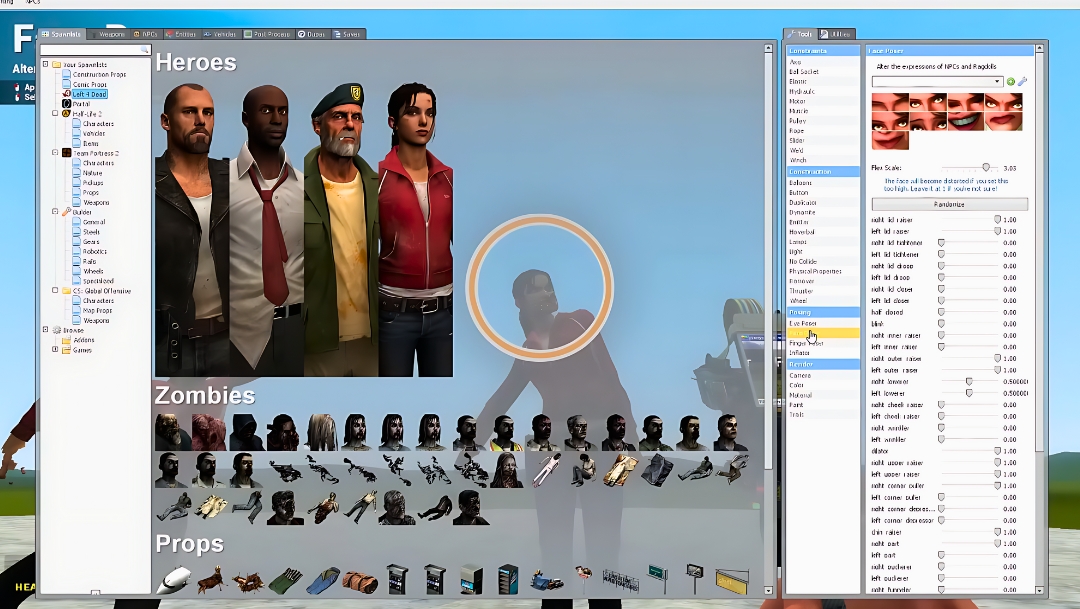
Task: Click the Left 4 Dead icon in the sidebar
Action: [66, 94]
